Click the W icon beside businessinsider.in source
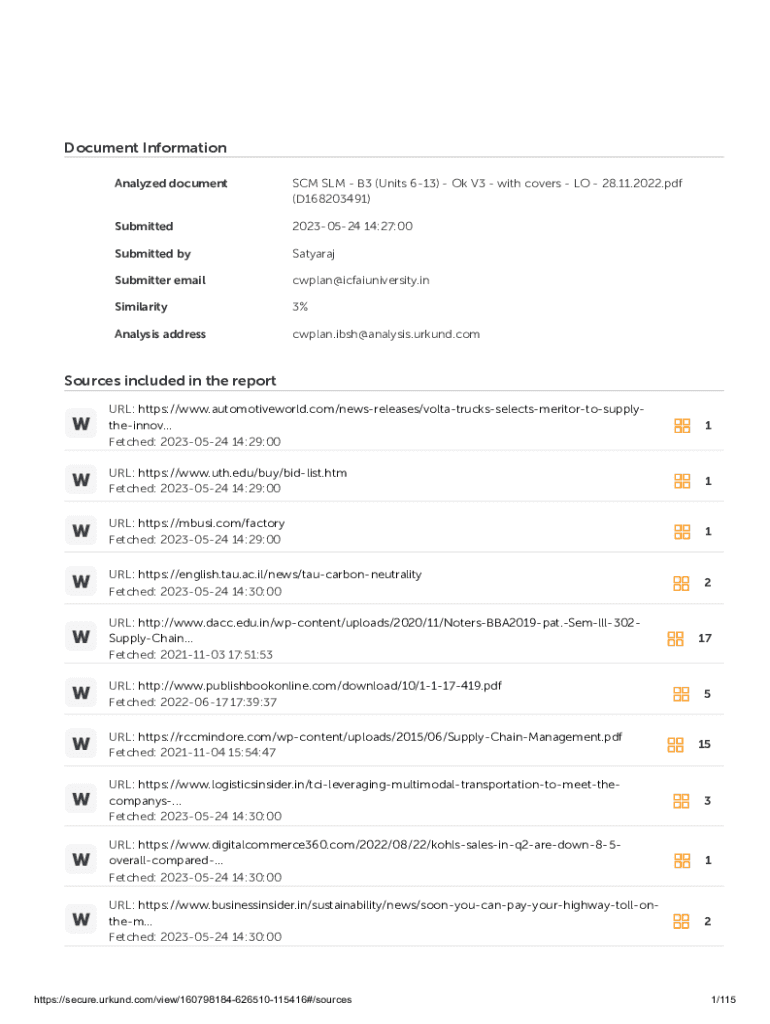The width and height of the screenshot is (770, 1024). tap(80, 920)
